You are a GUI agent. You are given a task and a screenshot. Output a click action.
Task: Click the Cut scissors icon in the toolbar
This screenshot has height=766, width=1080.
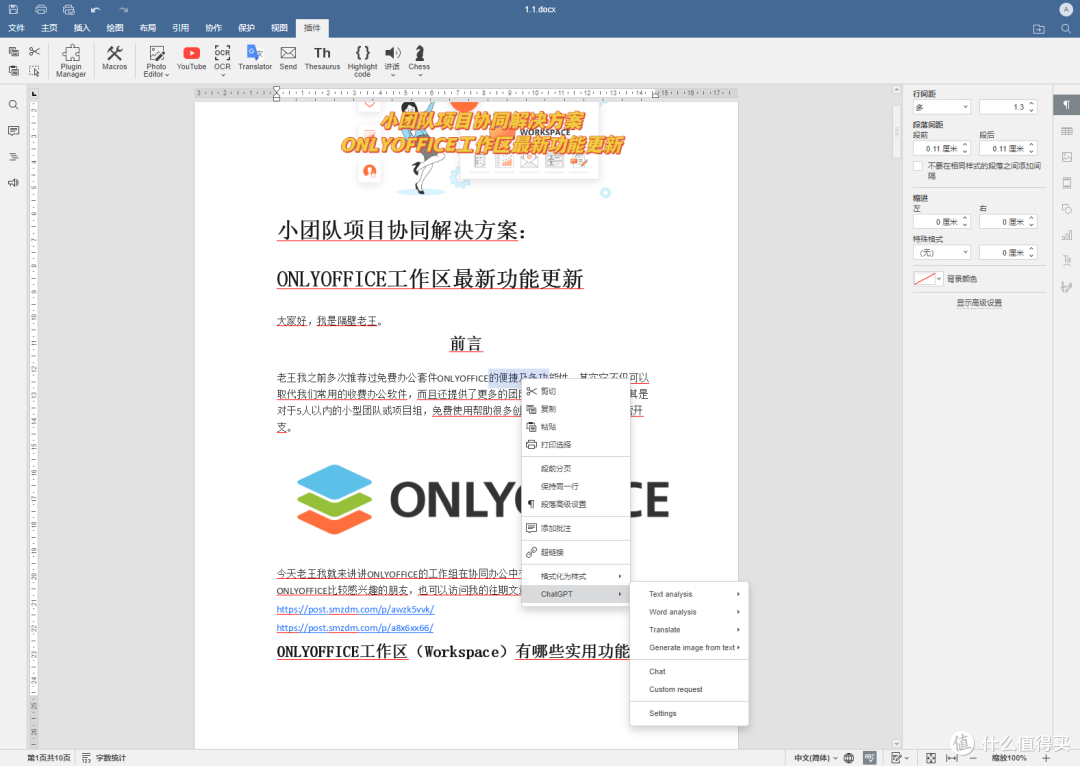point(34,52)
